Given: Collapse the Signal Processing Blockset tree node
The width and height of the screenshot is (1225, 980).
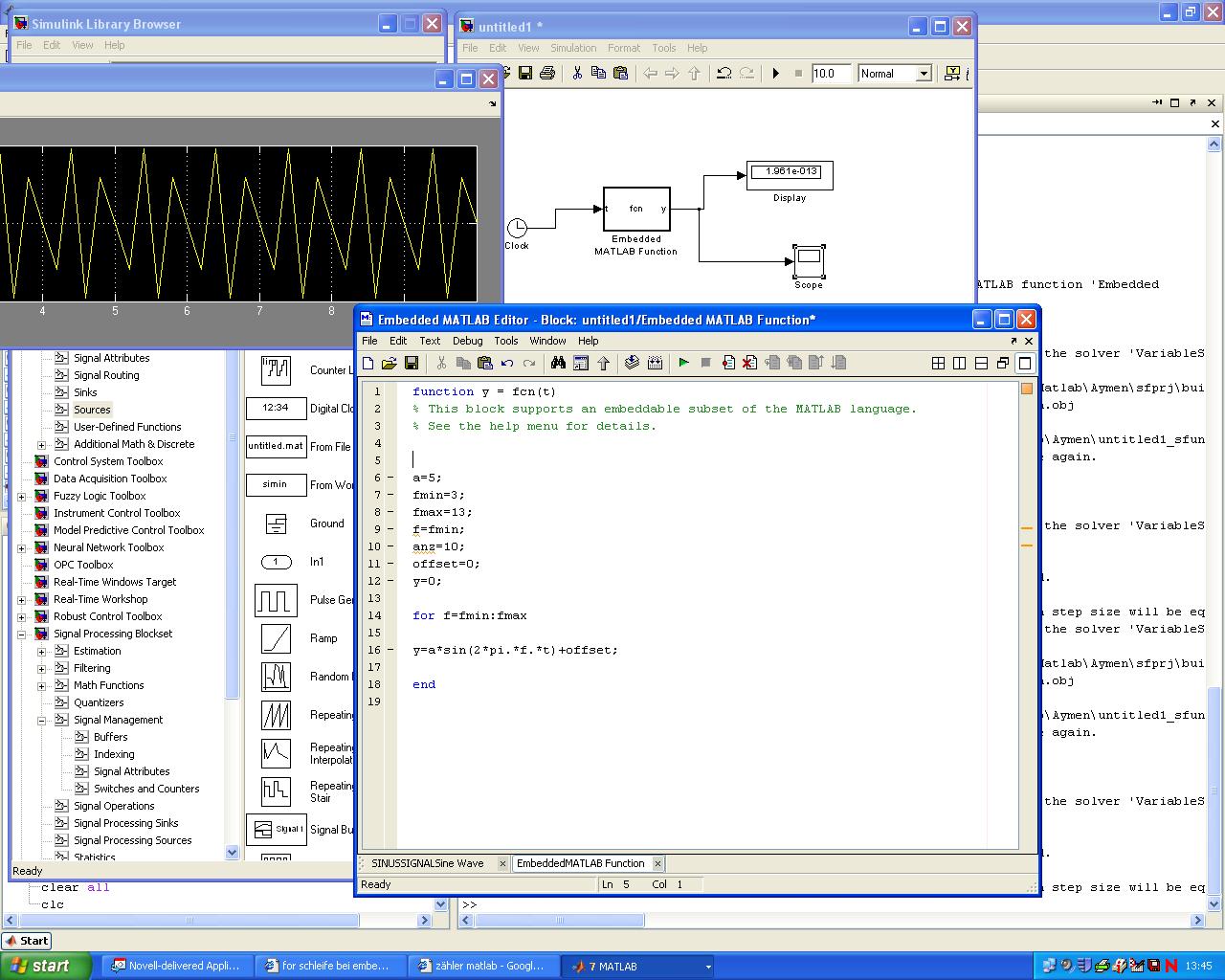Looking at the screenshot, I should [x=21, y=634].
